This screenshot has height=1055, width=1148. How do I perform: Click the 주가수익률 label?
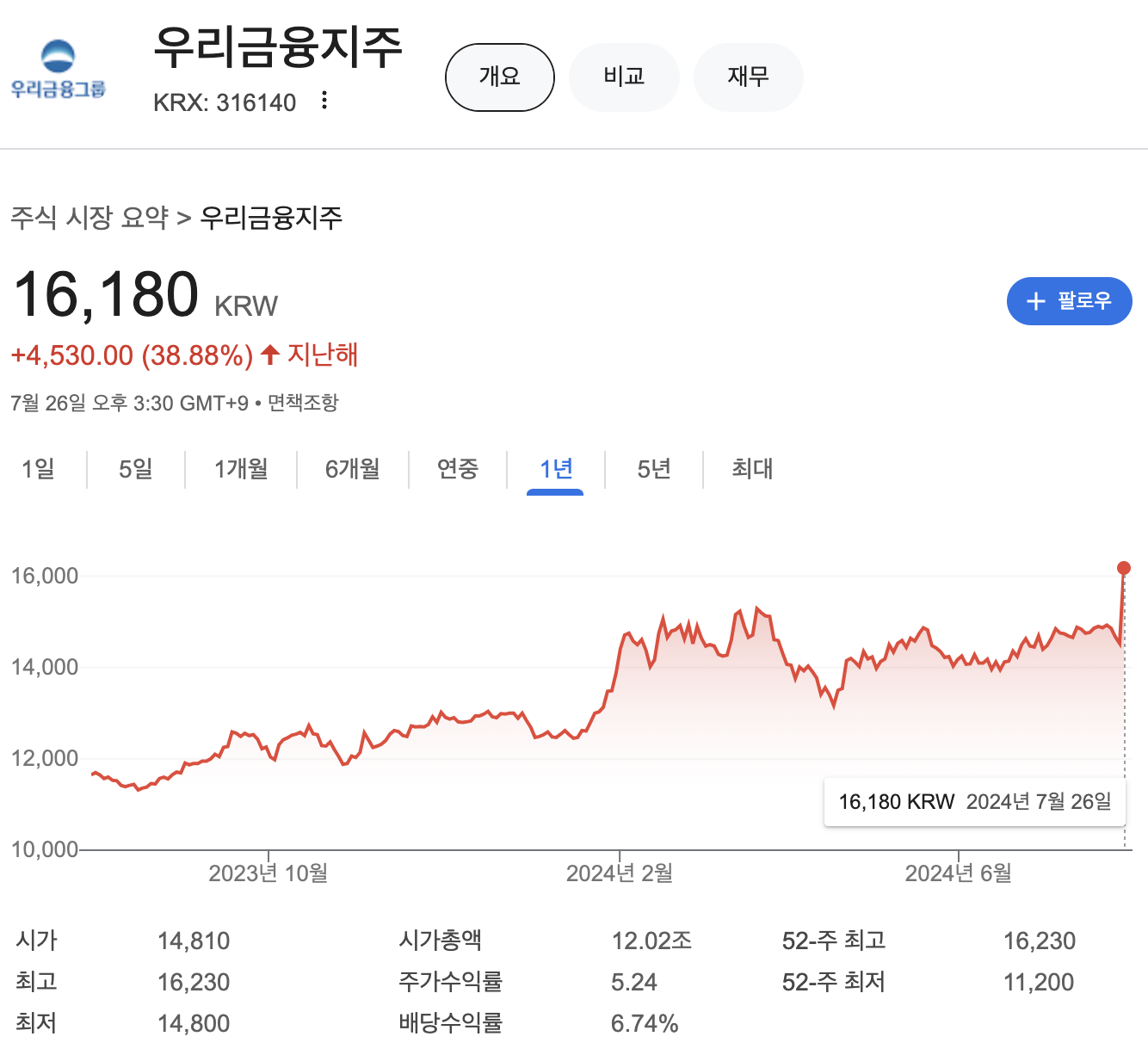click(450, 981)
